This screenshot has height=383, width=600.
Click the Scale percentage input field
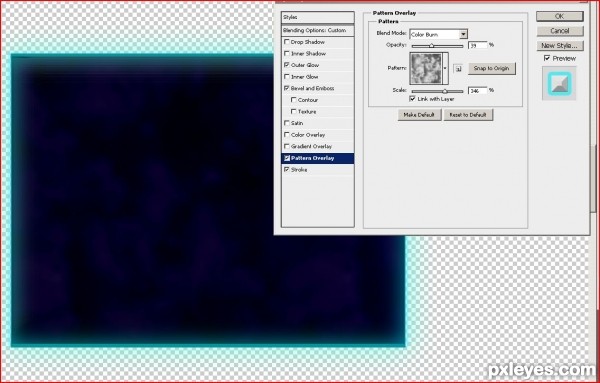click(x=478, y=90)
